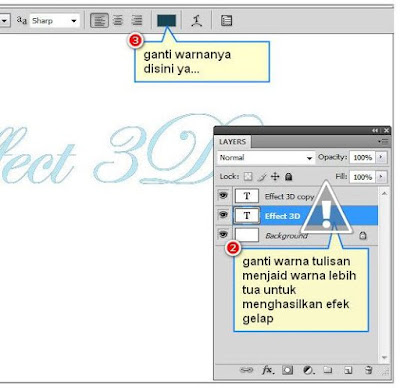Toggle Lock all padlock icon
Image resolution: width=400 pixels, height=388 pixels.
(289, 176)
